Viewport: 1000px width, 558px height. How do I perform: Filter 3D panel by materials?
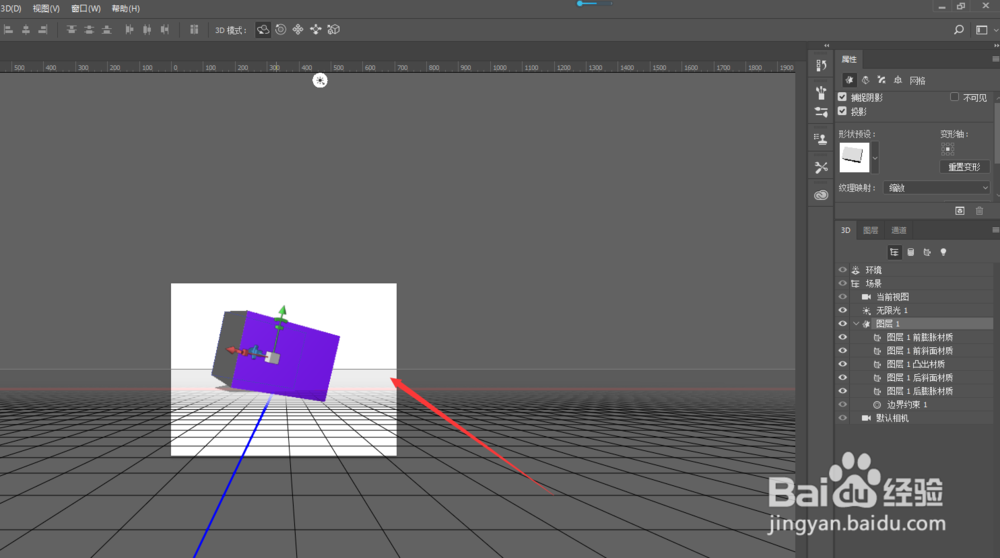[927, 253]
